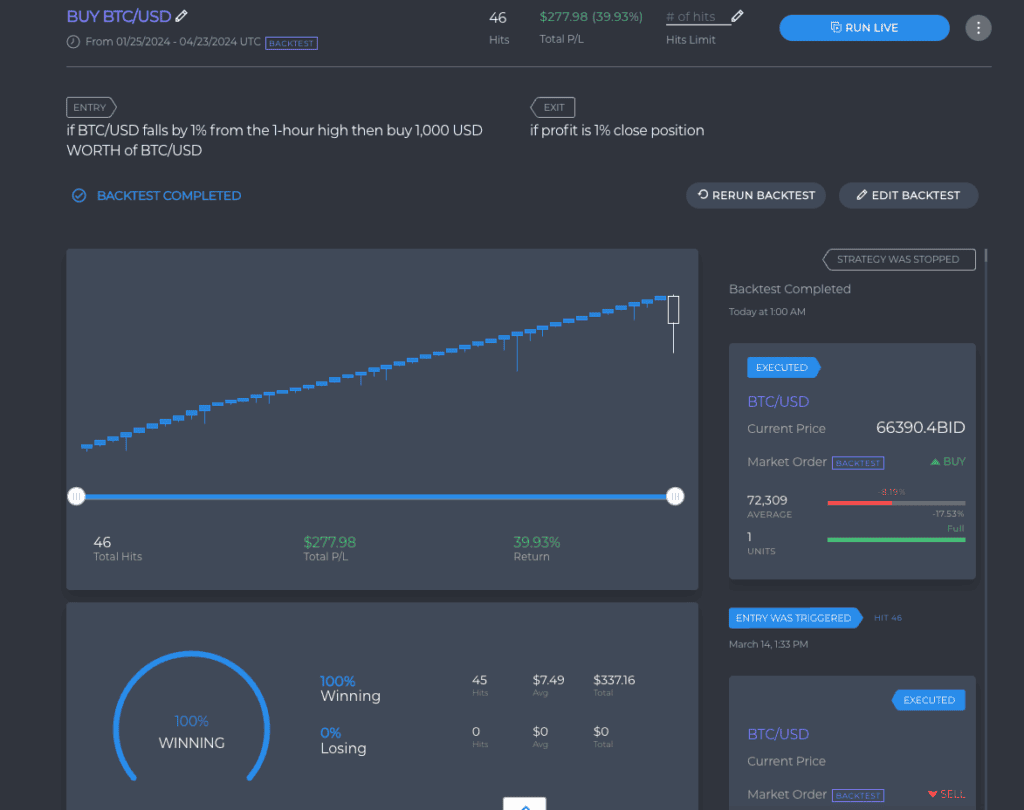Click the ENTRY tag label
1024x810 pixels.
click(91, 107)
